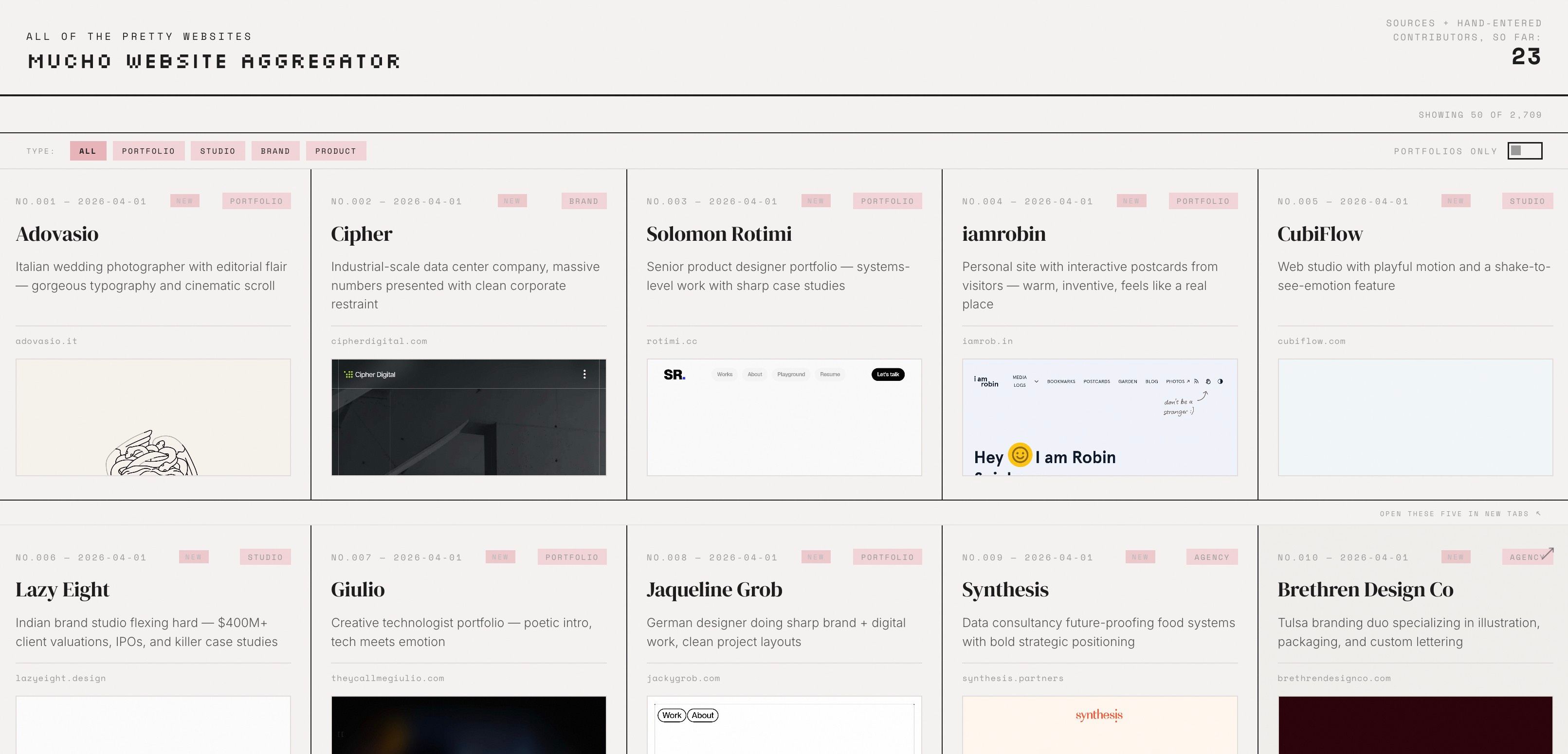Click the dark mode contrast icon on iamrobin's site
This screenshot has width=1568, height=754.
[1221, 381]
